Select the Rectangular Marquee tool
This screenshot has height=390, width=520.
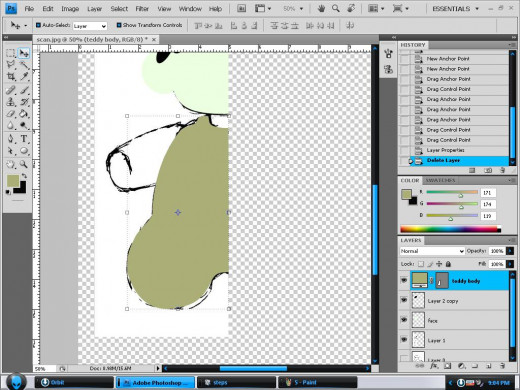tap(11, 53)
